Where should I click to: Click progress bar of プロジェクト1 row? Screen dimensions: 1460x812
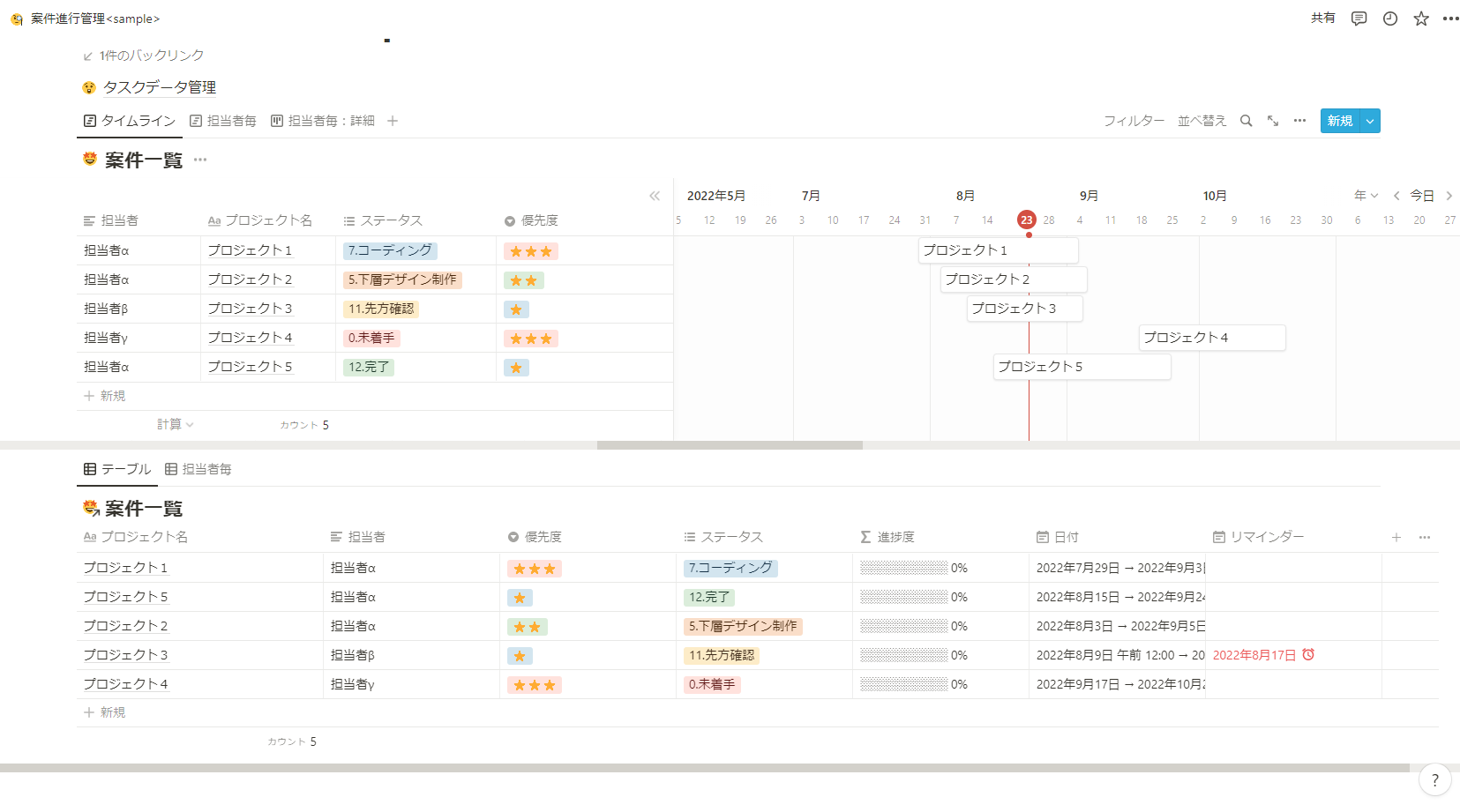(903, 568)
